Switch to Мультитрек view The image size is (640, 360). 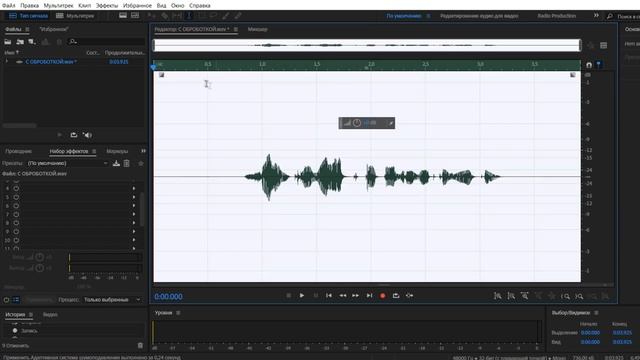[75, 16]
